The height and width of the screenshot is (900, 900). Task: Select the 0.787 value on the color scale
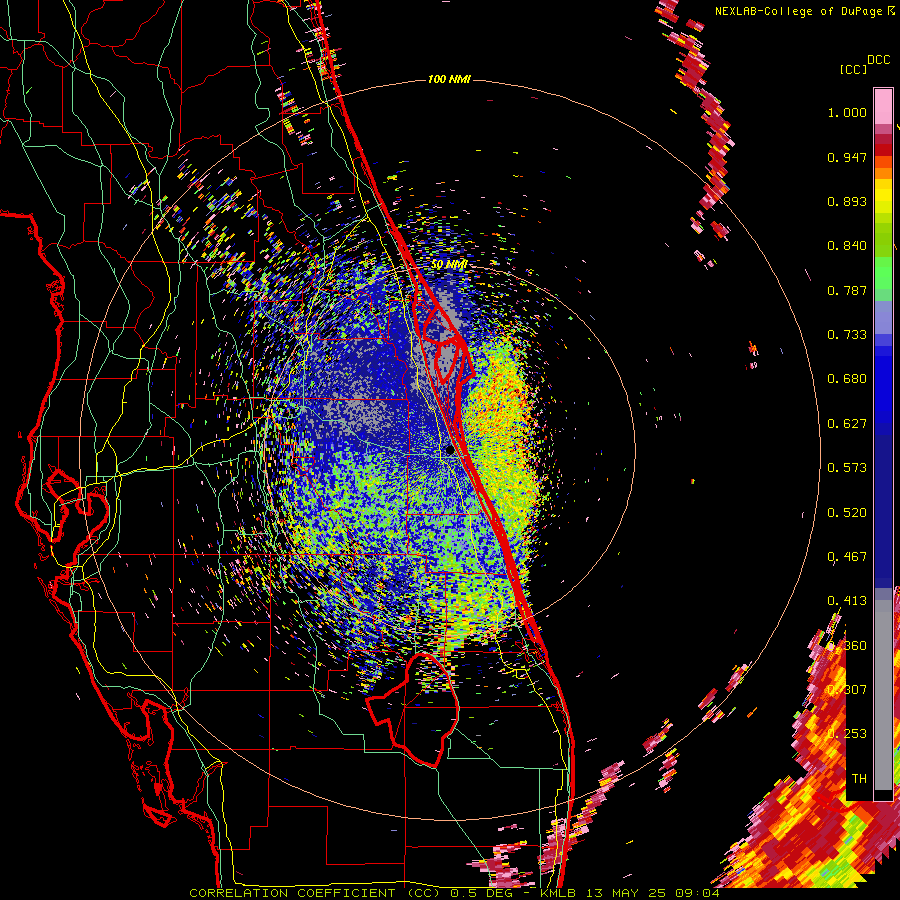click(x=847, y=290)
